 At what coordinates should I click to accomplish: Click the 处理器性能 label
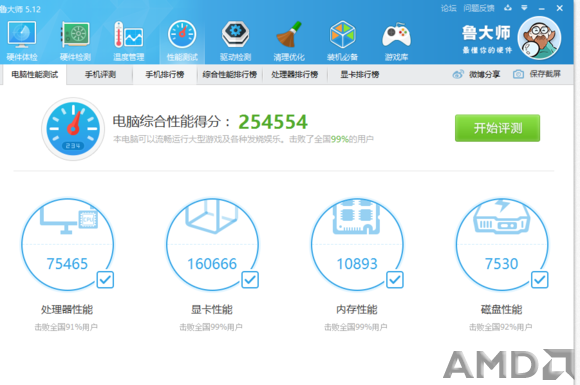point(67,310)
